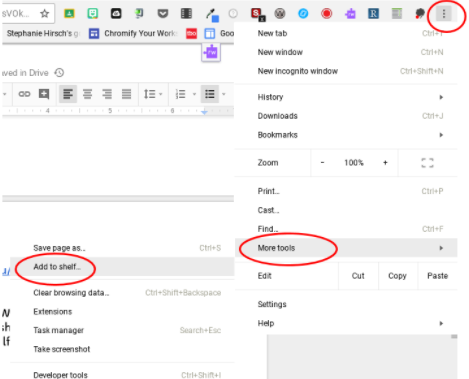
Task: Choose Find in the Chrome menu
Action: pyautogui.click(x=346, y=229)
